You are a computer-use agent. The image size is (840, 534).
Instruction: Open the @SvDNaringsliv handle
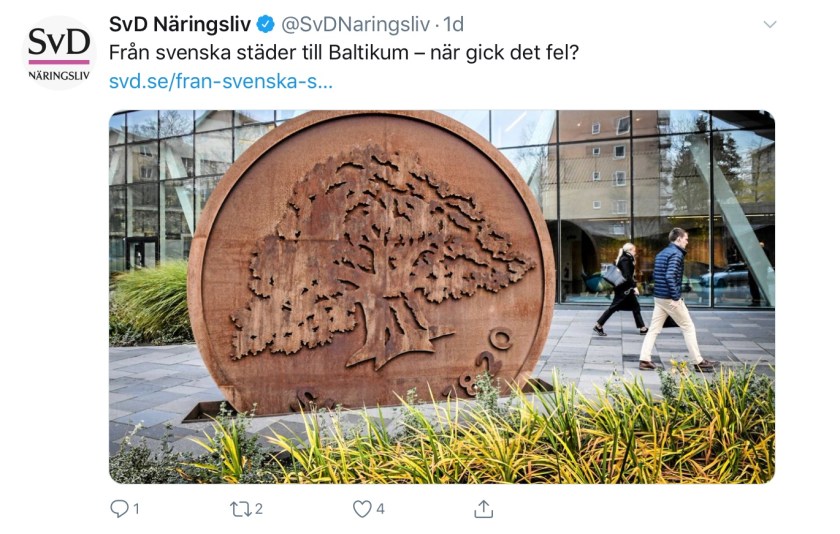[355, 24]
